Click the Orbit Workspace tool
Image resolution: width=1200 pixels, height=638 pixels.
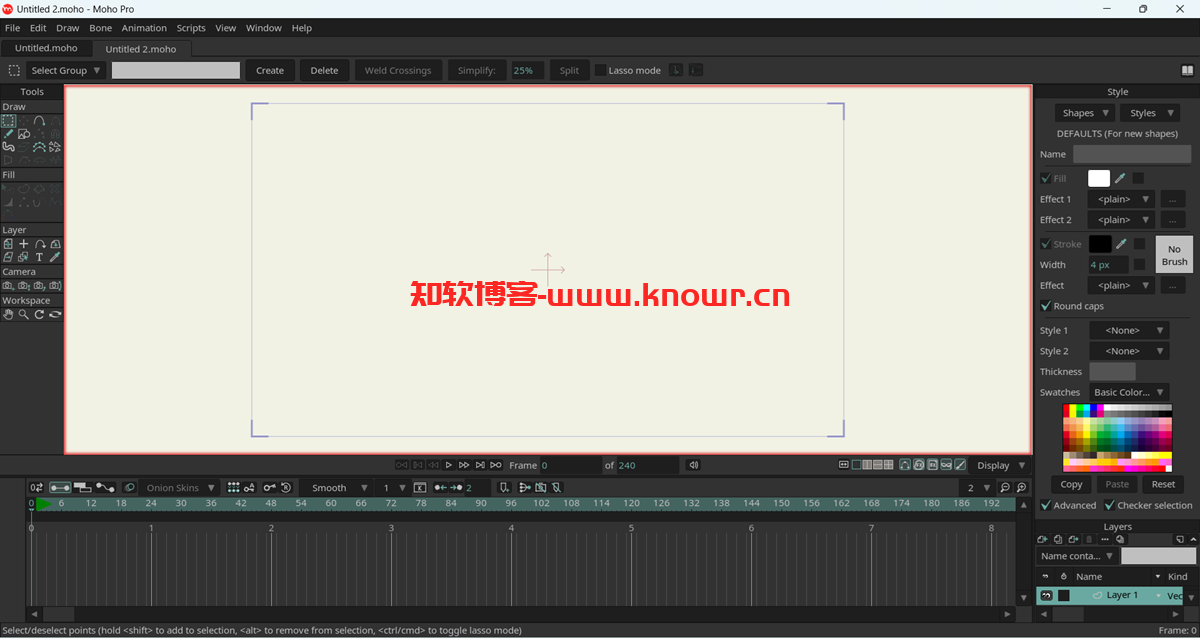tap(55, 314)
